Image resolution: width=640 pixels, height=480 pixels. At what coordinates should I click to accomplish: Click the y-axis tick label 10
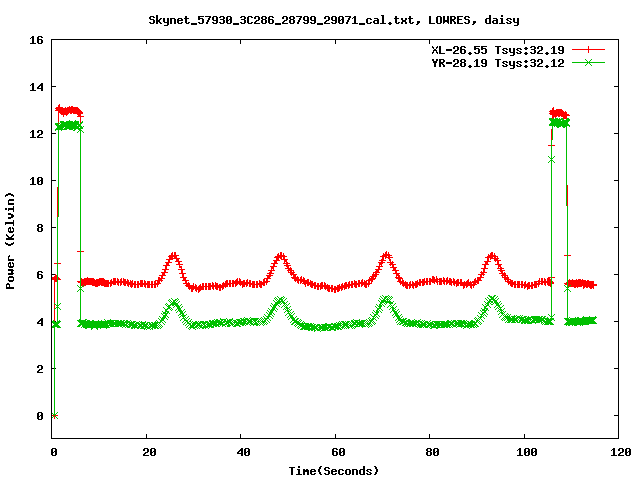36,181
